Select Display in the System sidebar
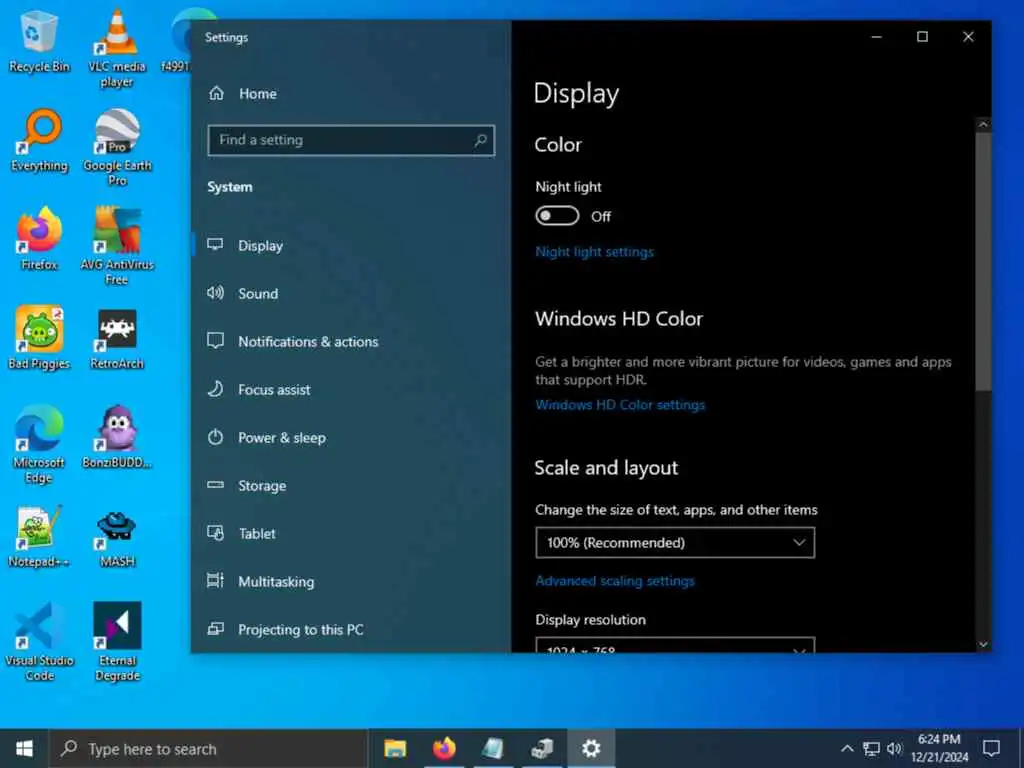 pos(351,246)
